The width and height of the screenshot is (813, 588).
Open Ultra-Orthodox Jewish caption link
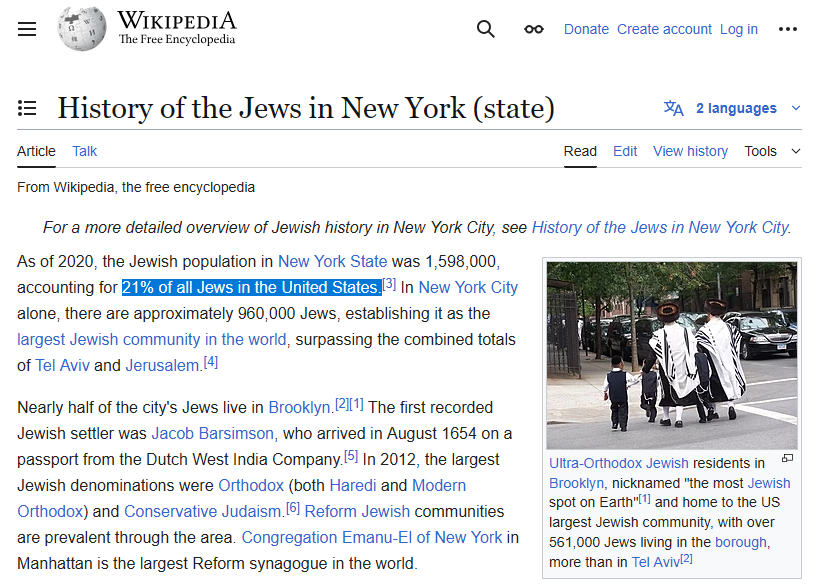(619, 463)
